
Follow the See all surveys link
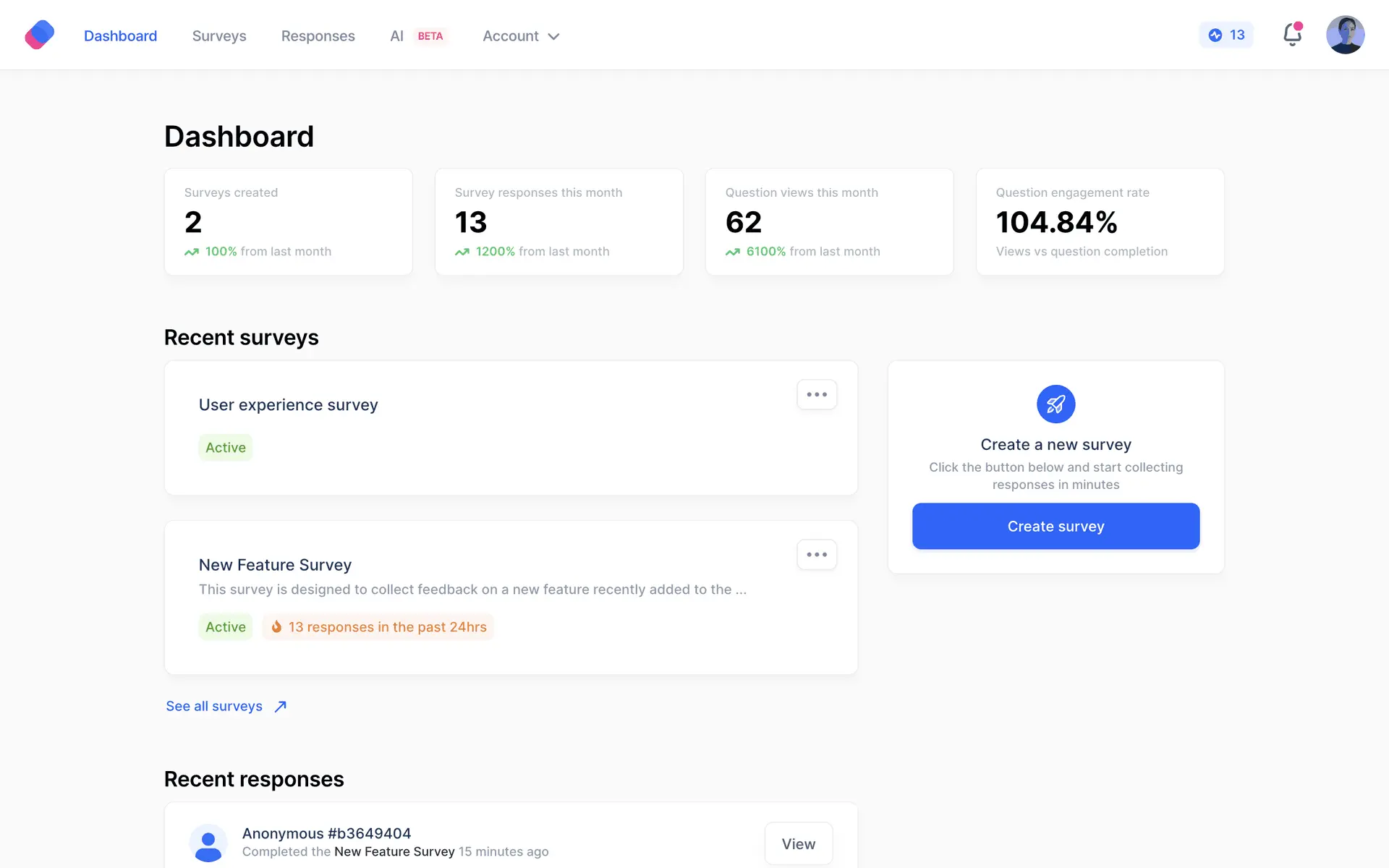[x=214, y=706]
